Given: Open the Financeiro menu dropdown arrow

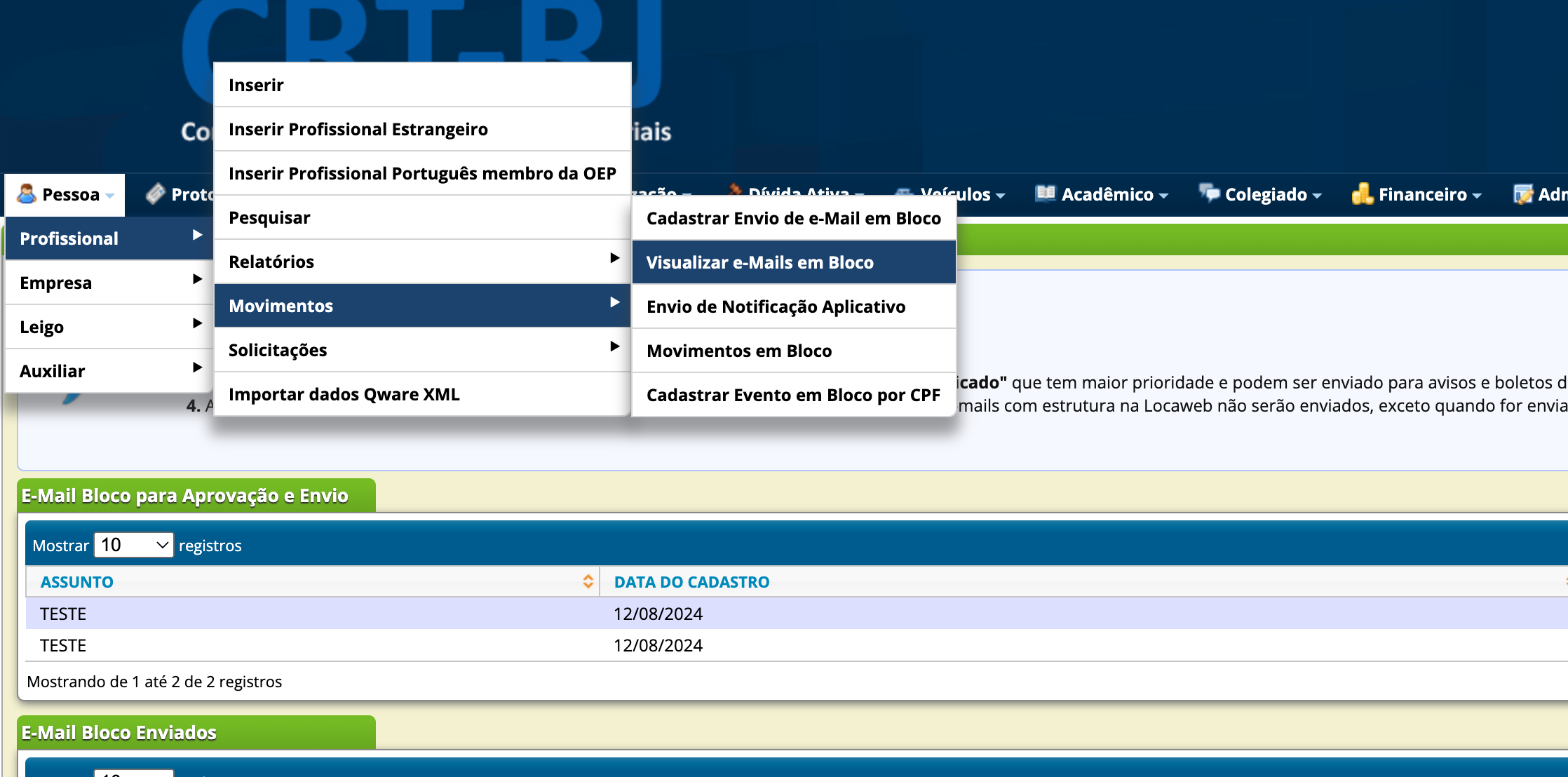Looking at the screenshot, I should (1477, 196).
